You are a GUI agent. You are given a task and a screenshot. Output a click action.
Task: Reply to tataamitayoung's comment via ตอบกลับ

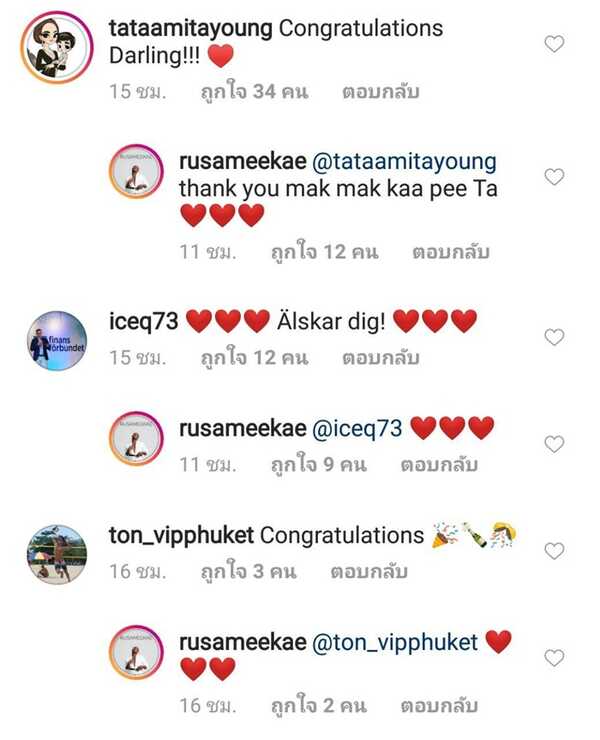(x=380, y=92)
